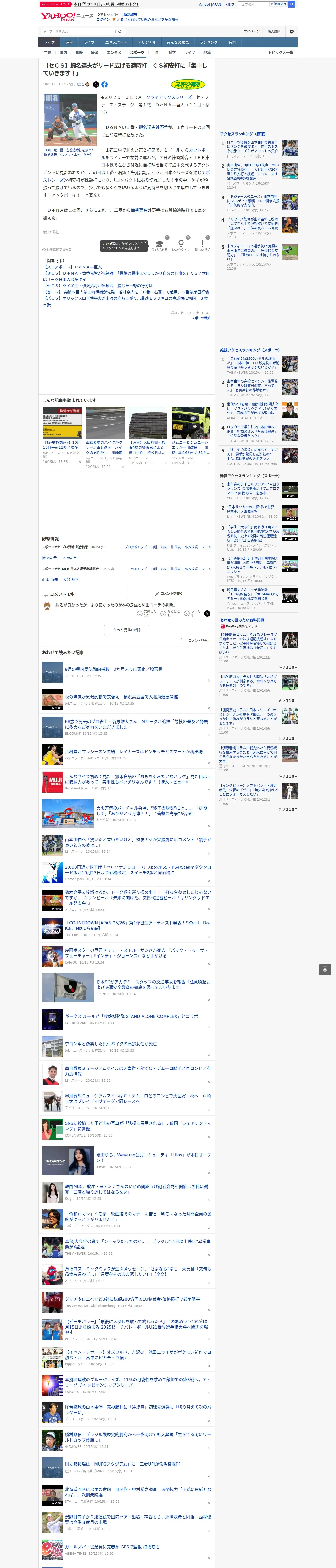Image resolution: width=336 pixels, height=1568 pixels.
Task: Open related link 【スコアボード】DeNA―巨人
Action: coord(72,267)
